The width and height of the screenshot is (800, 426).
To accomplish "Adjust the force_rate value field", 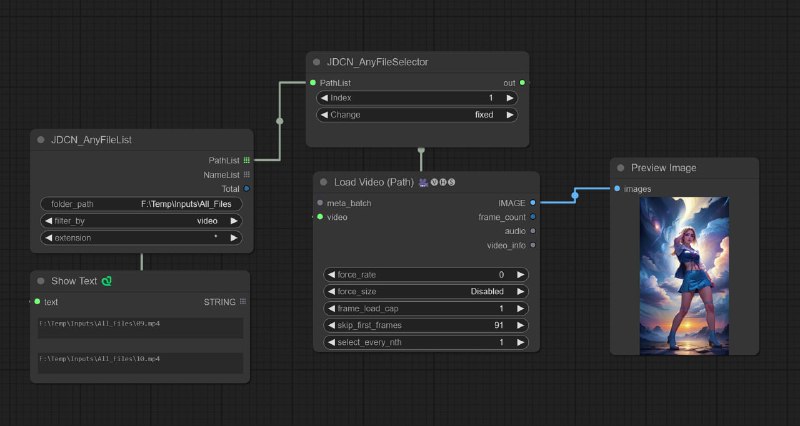I will (x=426, y=274).
